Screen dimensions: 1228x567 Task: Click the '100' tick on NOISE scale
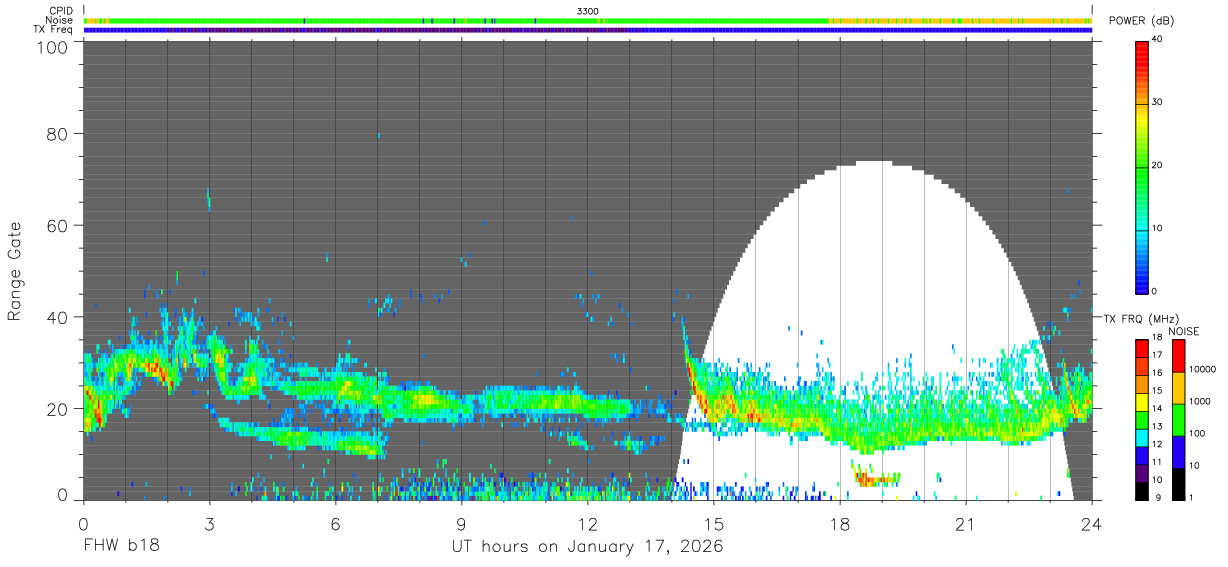click(x=1198, y=434)
